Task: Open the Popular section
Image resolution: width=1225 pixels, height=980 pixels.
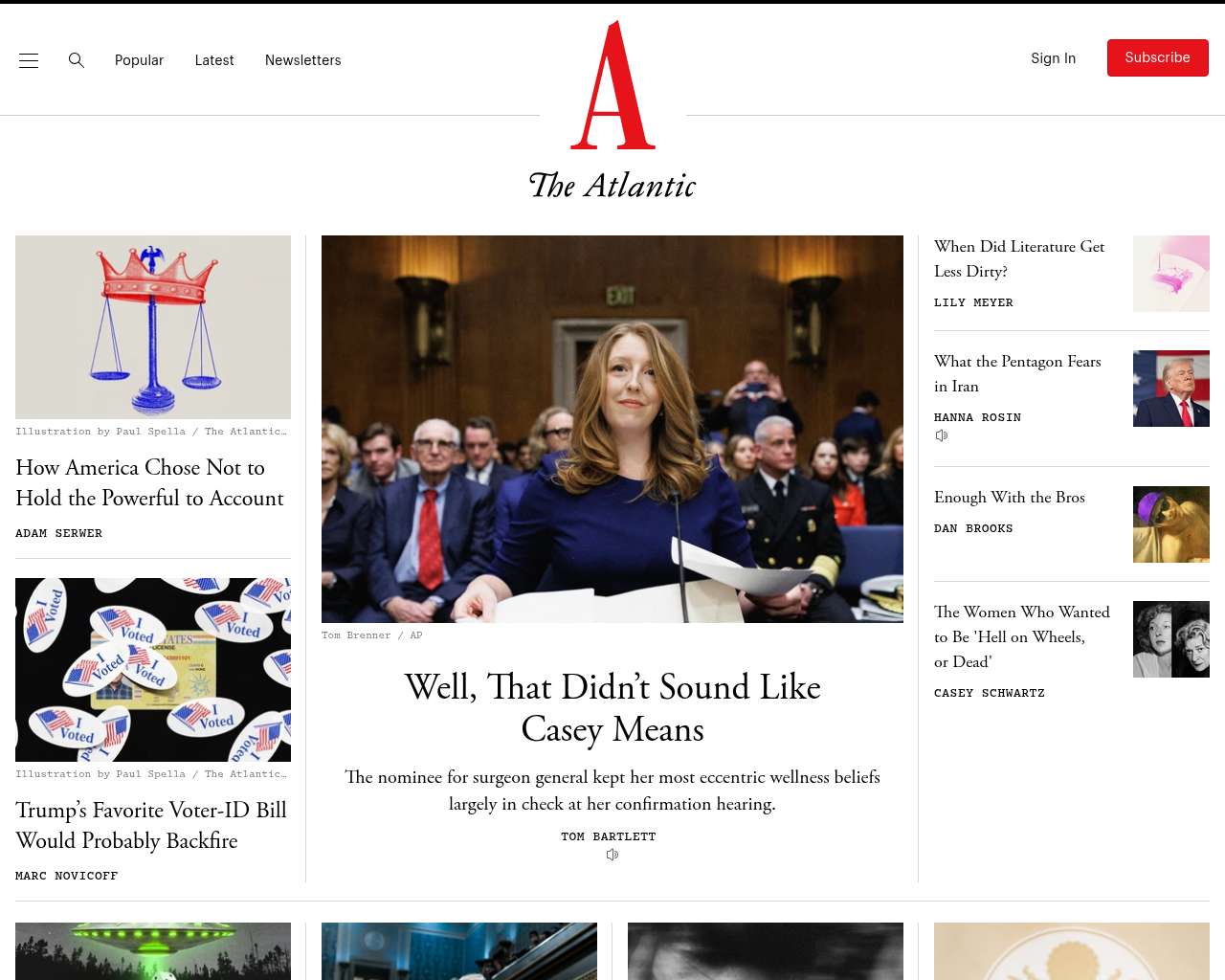Action: click(x=139, y=60)
